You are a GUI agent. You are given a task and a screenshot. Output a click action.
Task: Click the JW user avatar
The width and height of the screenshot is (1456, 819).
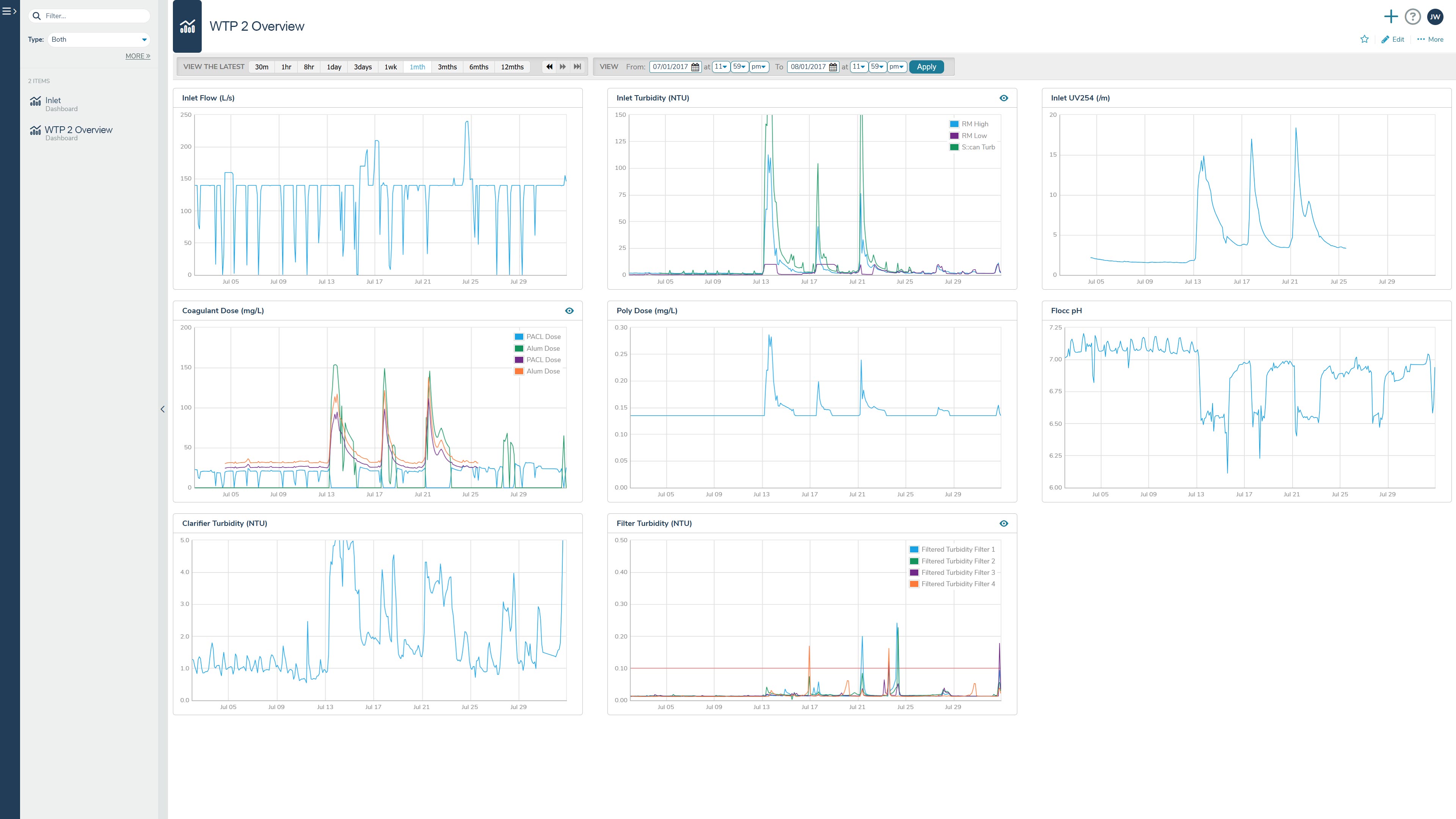click(x=1435, y=16)
